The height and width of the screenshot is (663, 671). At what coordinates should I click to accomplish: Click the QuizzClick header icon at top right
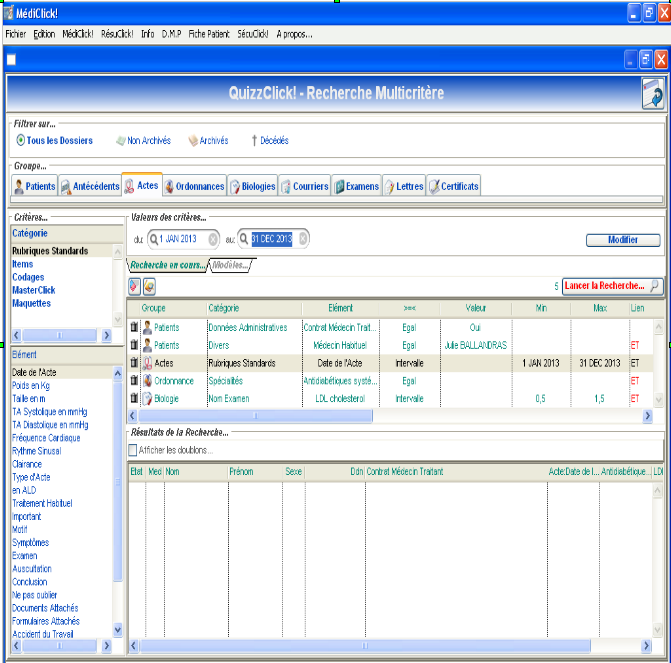tap(653, 93)
